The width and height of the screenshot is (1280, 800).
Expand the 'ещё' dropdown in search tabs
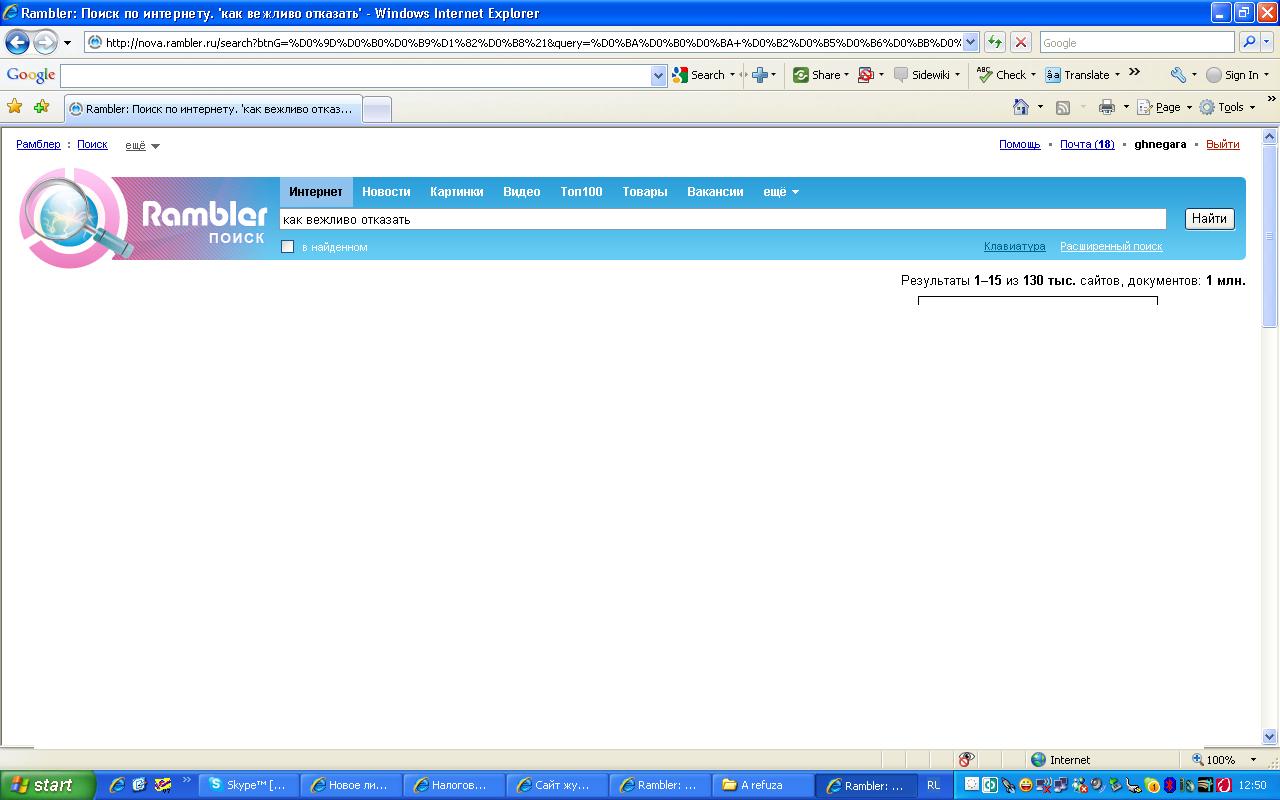coord(781,192)
